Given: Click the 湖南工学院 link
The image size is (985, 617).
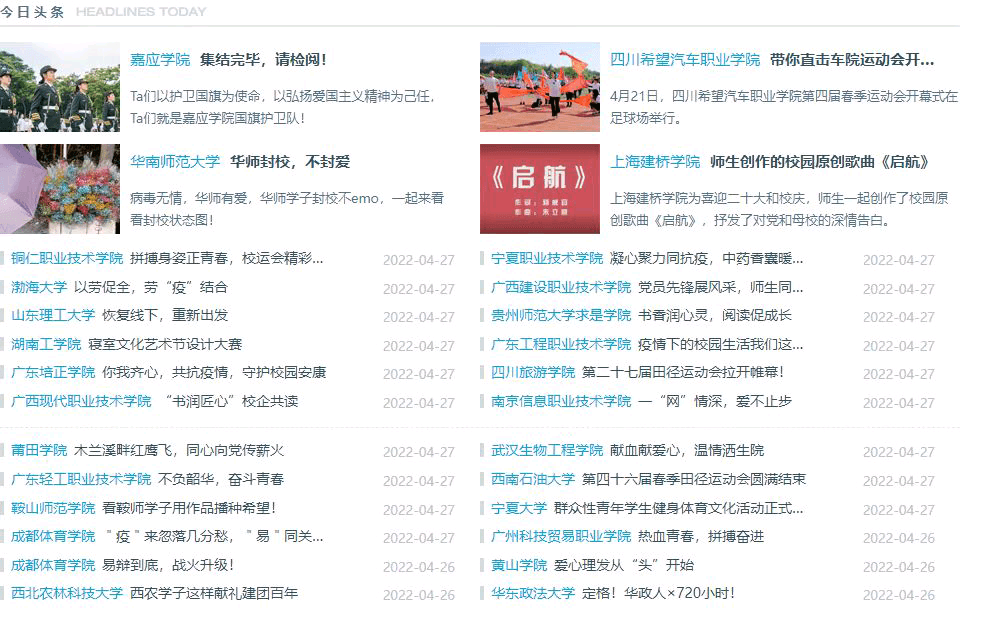Looking at the screenshot, I should [46, 344].
